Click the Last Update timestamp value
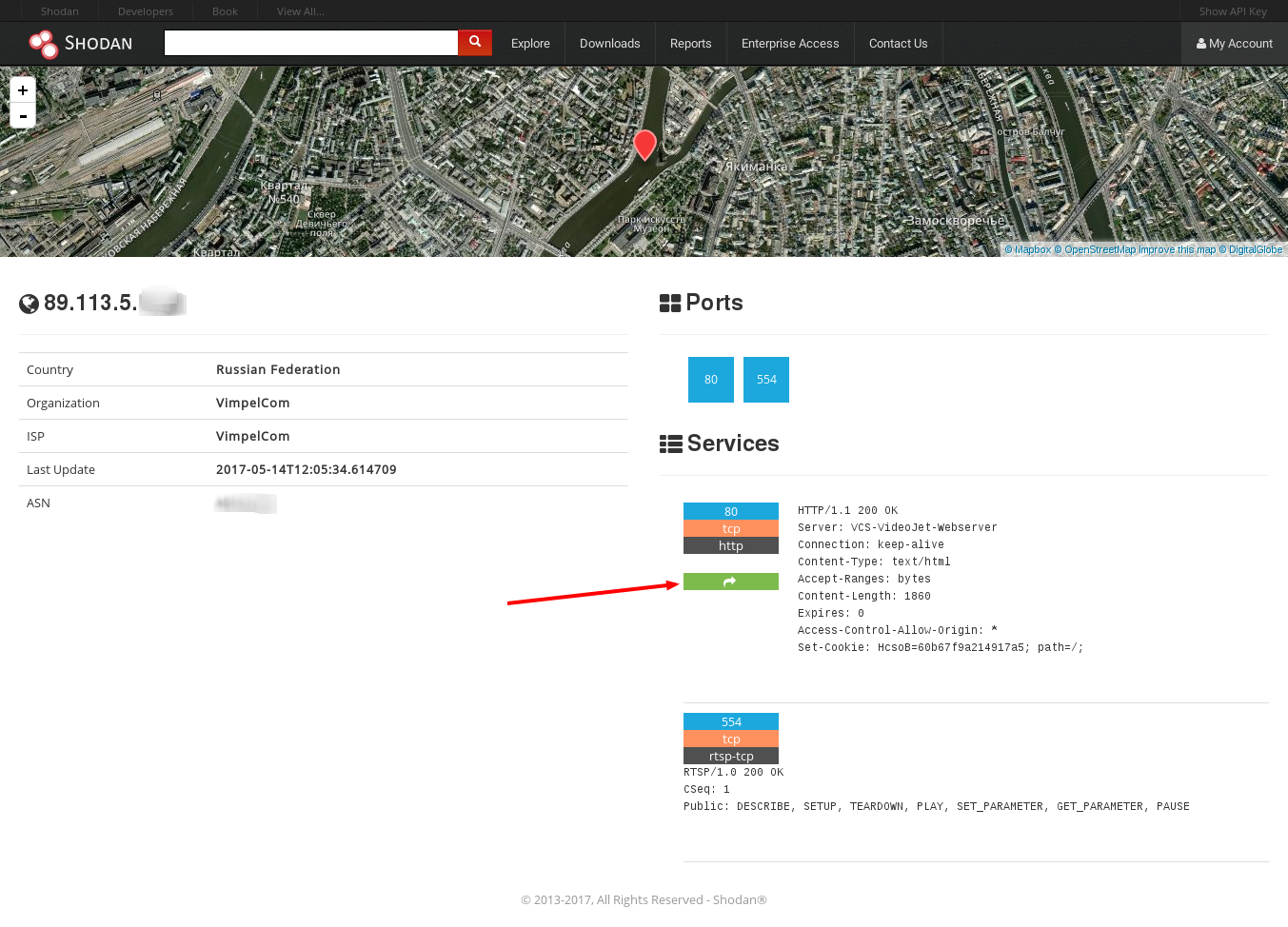Screen dimensions: 1288x927 pos(307,469)
